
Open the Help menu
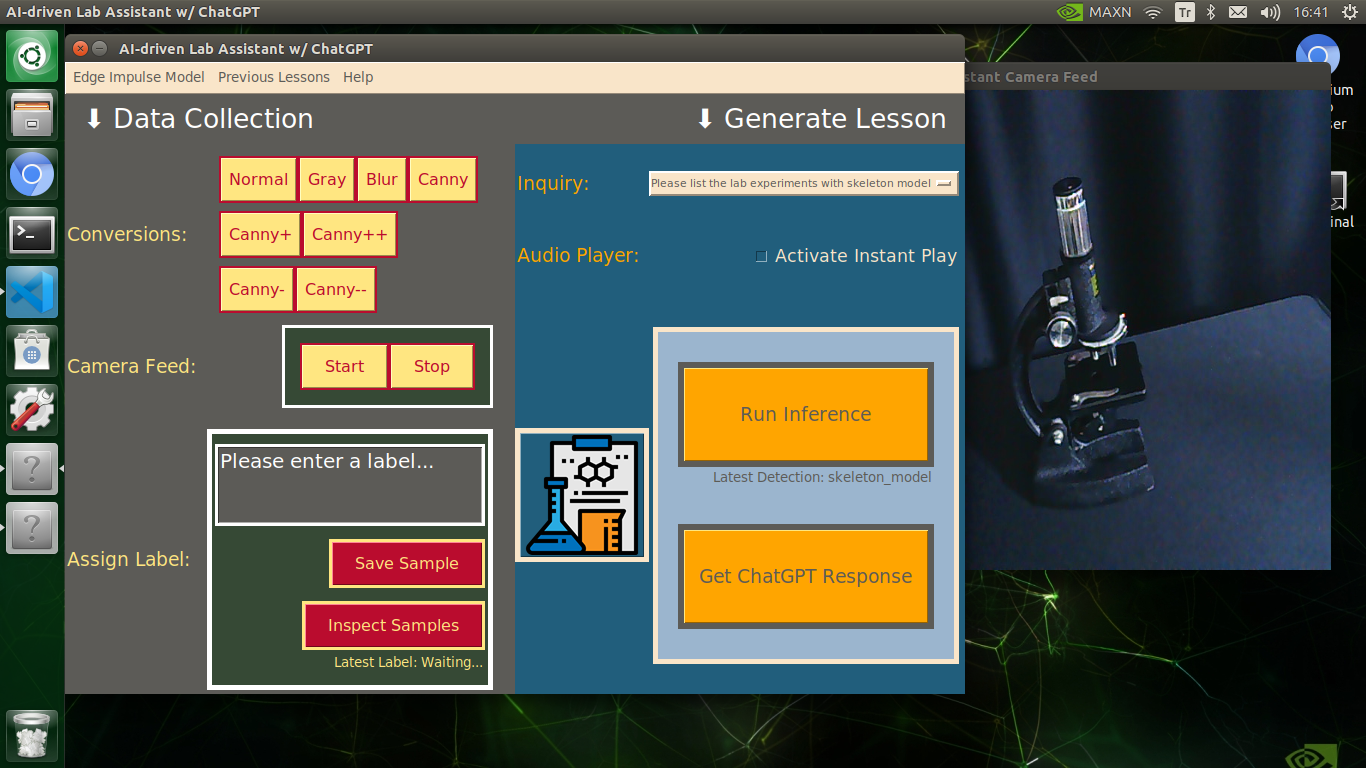358,77
